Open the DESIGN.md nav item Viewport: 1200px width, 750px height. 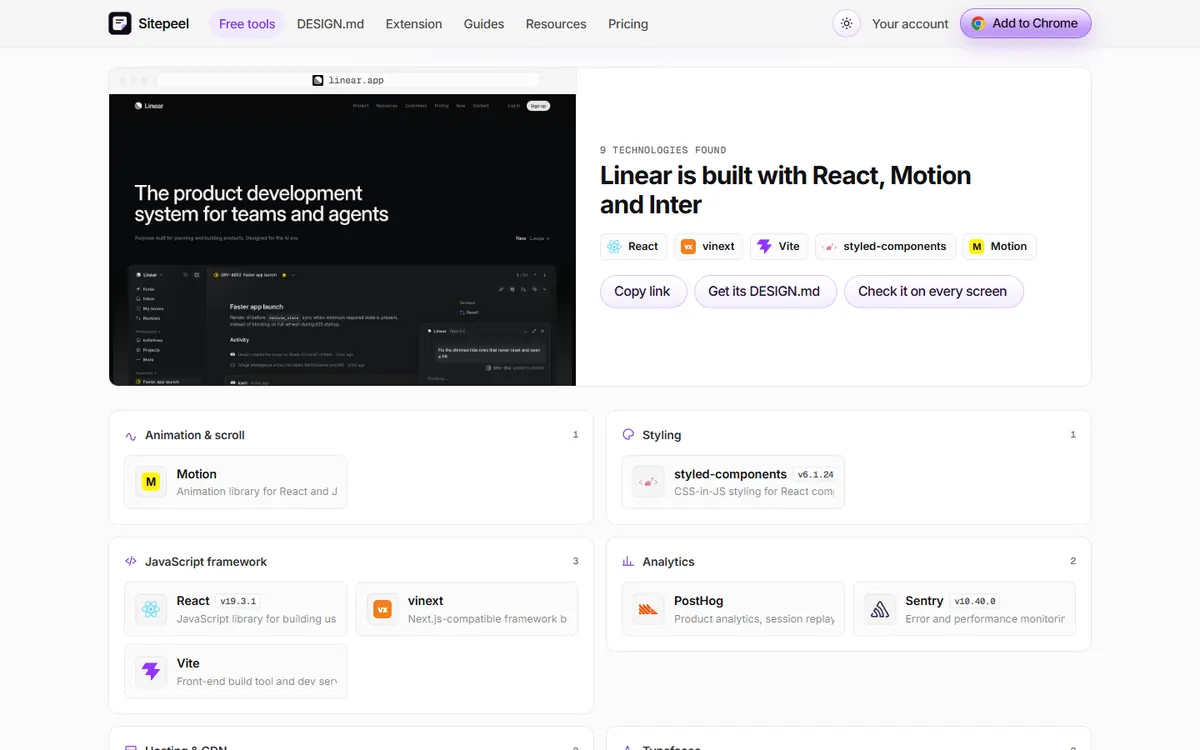330,24
